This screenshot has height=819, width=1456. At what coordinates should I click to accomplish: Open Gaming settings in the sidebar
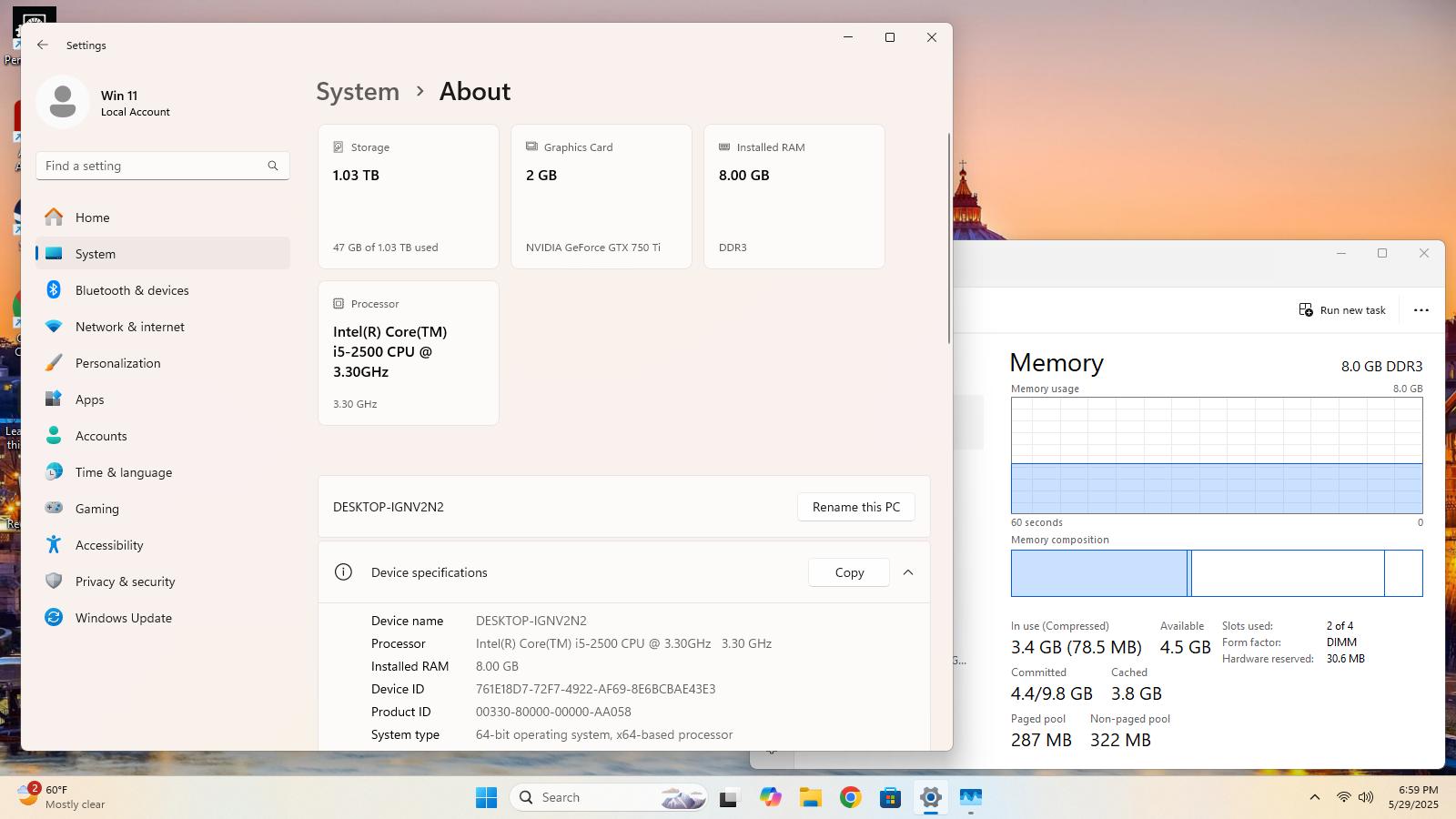pyautogui.click(x=163, y=509)
